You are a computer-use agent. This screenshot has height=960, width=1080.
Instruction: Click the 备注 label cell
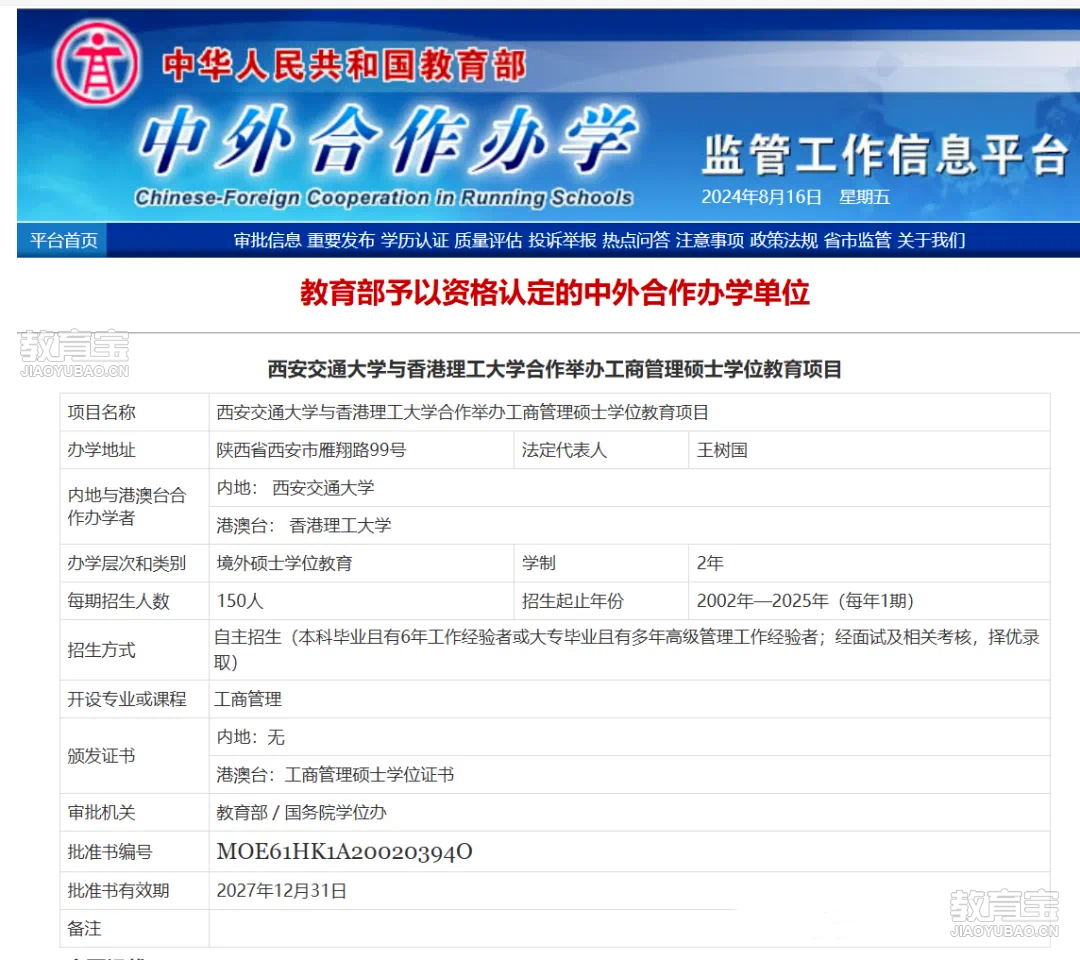tap(134, 929)
